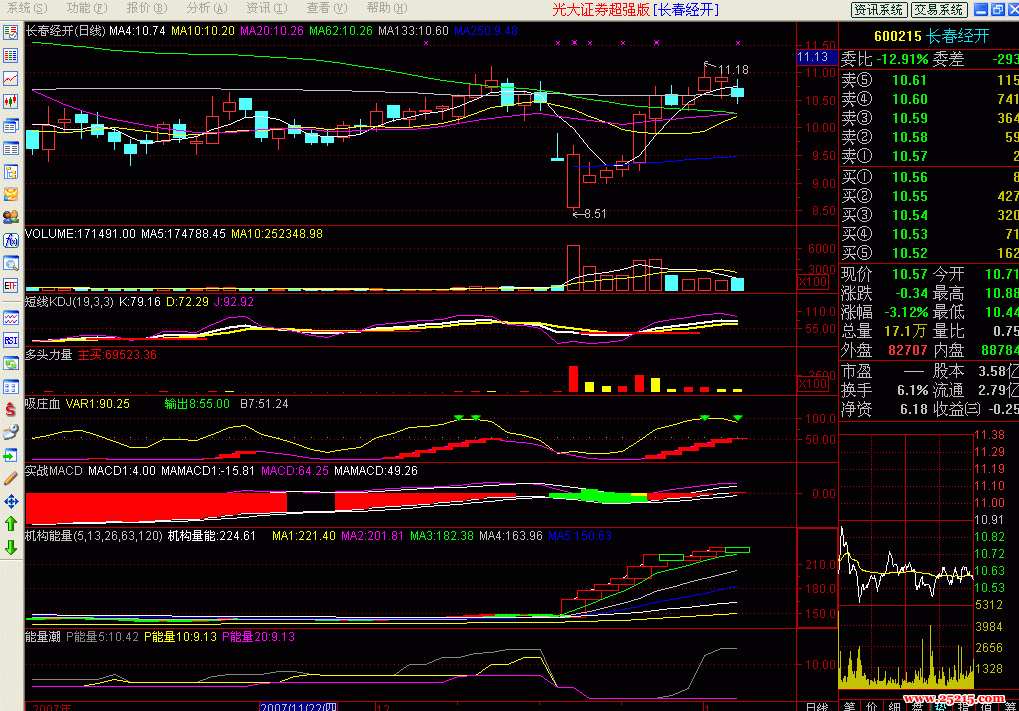Click the stock code 600215 header

[897, 36]
